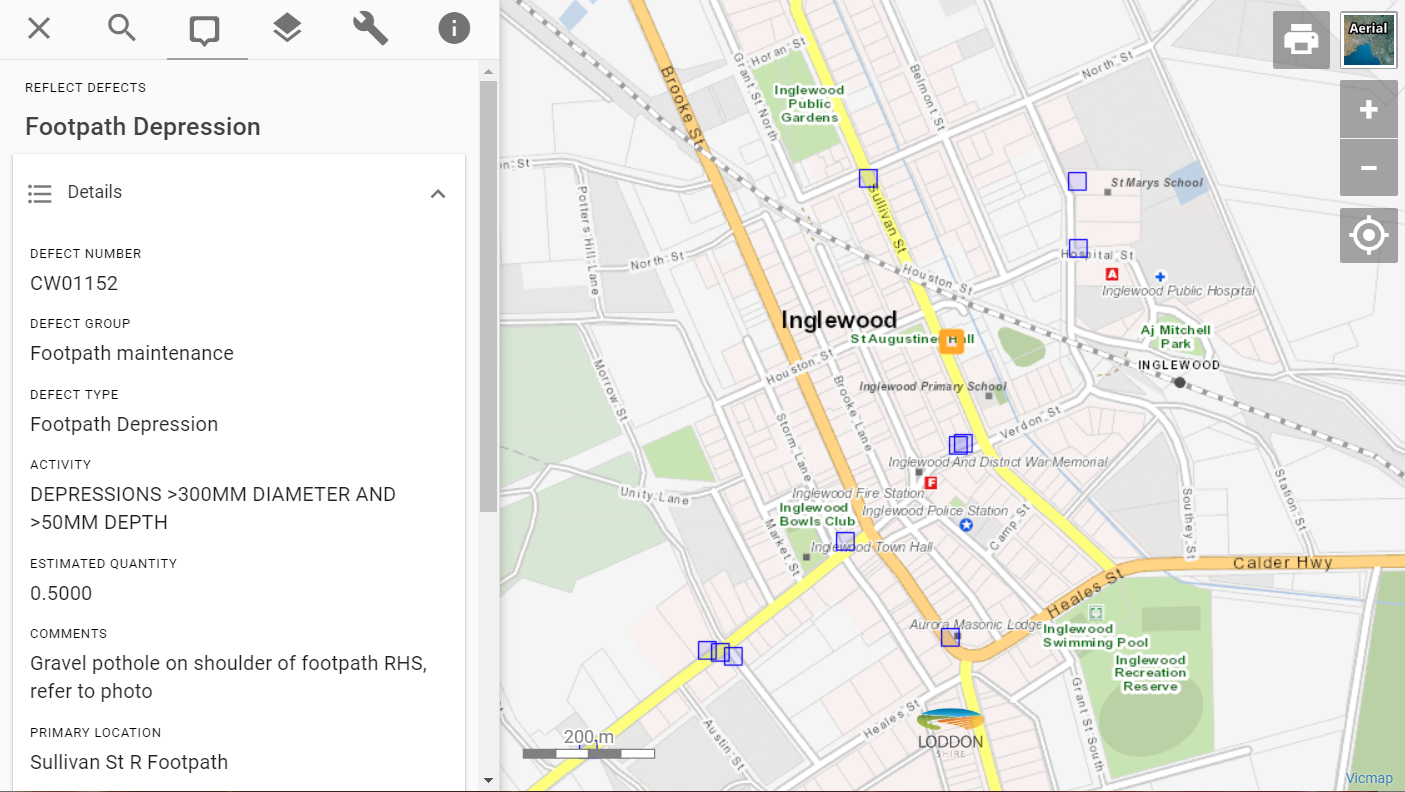This screenshot has width=1405, height=792.
Task: Switch basemap to Aerial imagery
Action: [1368, 41]
